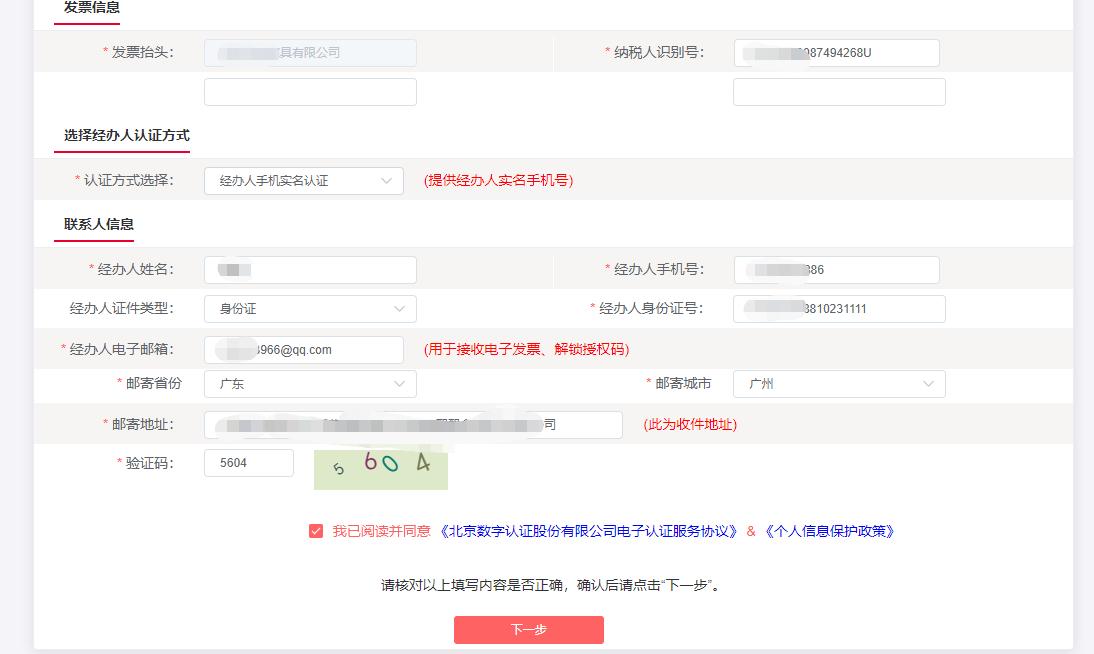Screen dimensions: 1094x654
Task: Open the 经办人证件类型 dropdown showing 身份证
Action: [309, 309]
